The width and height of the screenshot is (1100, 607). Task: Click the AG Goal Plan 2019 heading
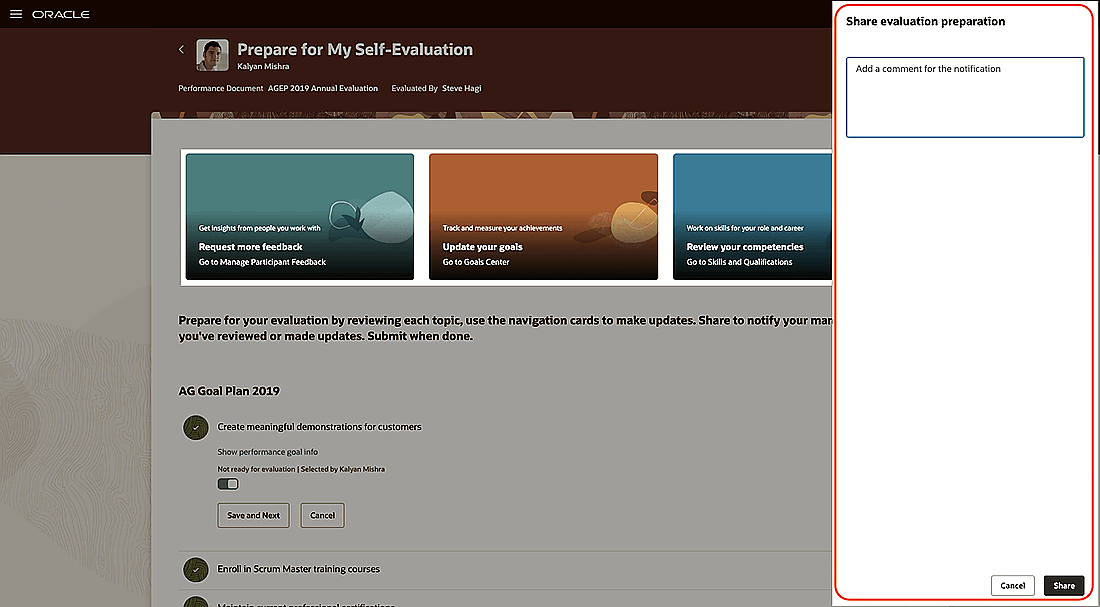pos(229,391)
